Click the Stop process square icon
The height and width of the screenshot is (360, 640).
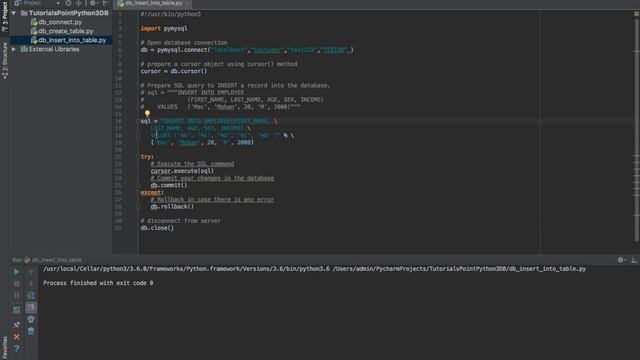(x=16, y=284)
